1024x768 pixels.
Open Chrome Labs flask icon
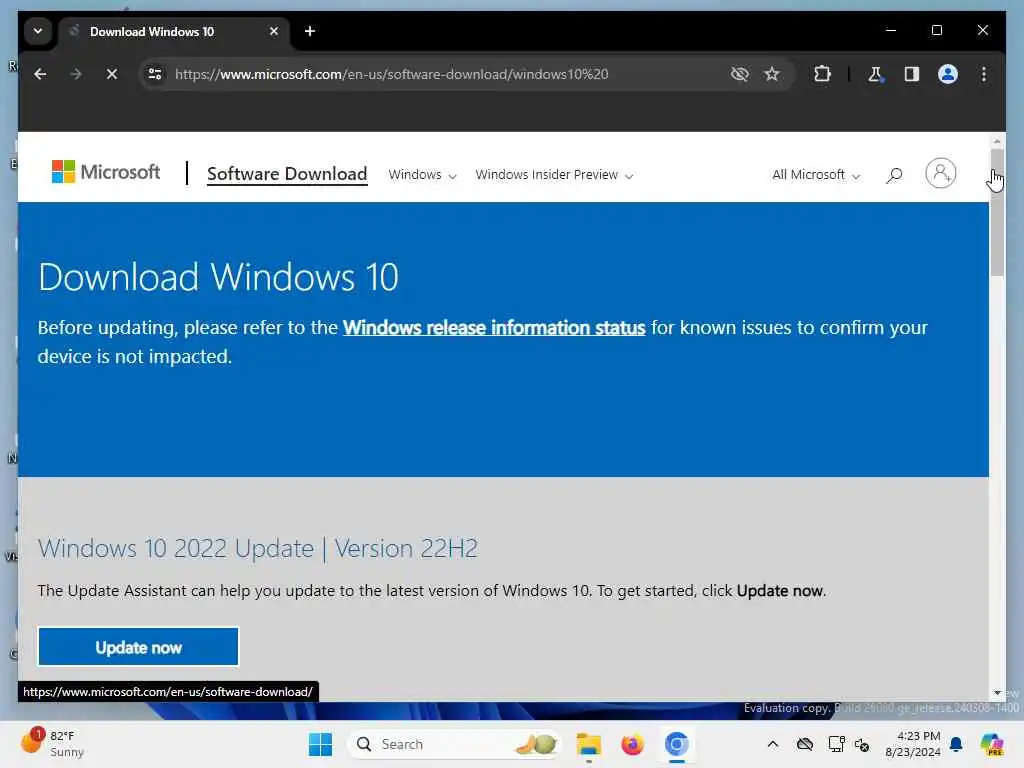(x=875, y=74)
